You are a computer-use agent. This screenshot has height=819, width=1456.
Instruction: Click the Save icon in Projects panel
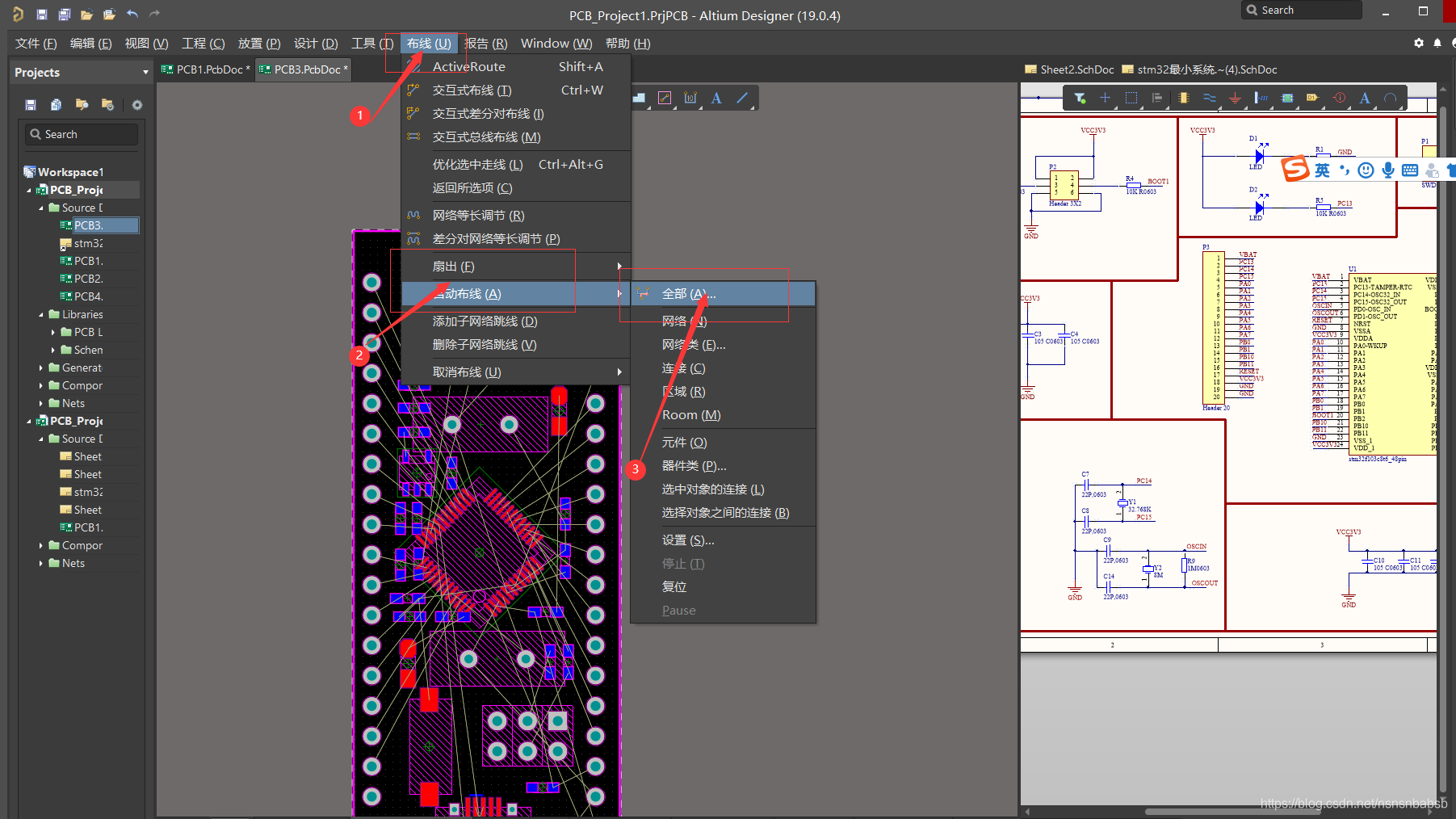point(30,104)
